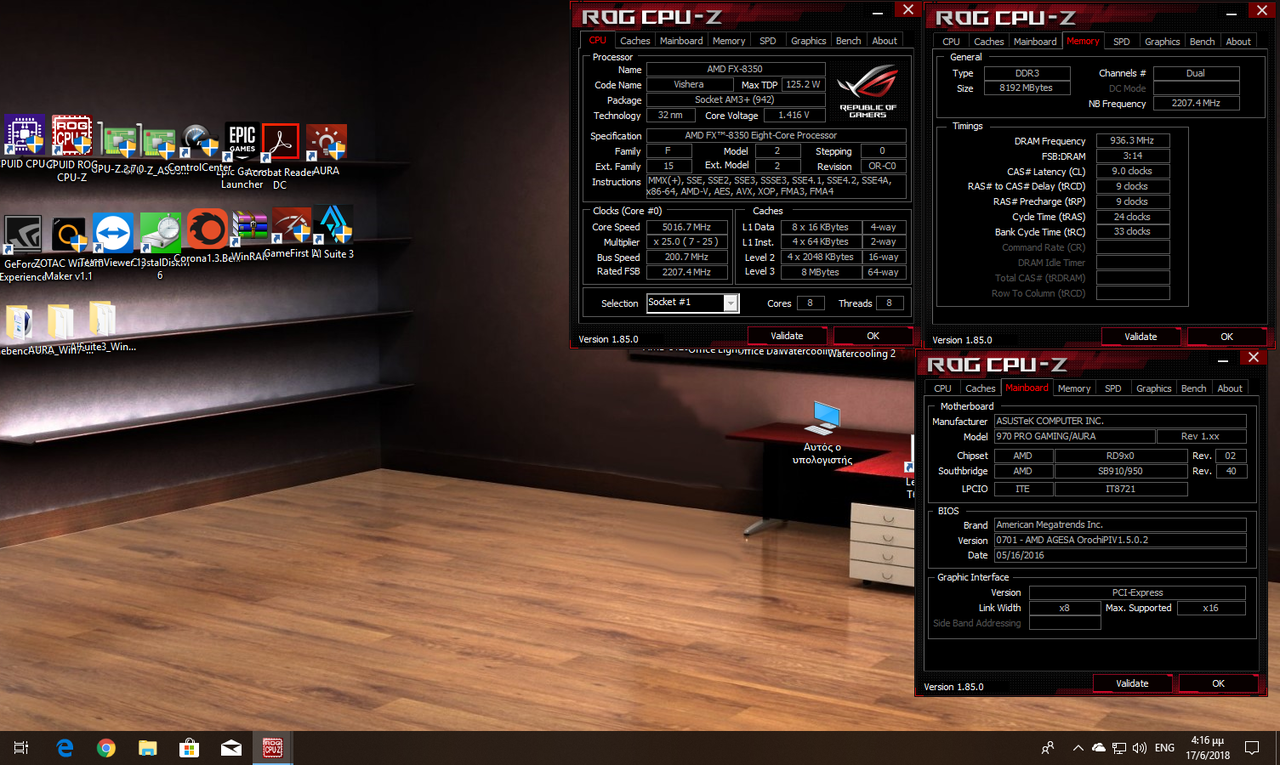Open the Action Center notifications icon
1280x765 pixels.
(x=1252, y=748)
